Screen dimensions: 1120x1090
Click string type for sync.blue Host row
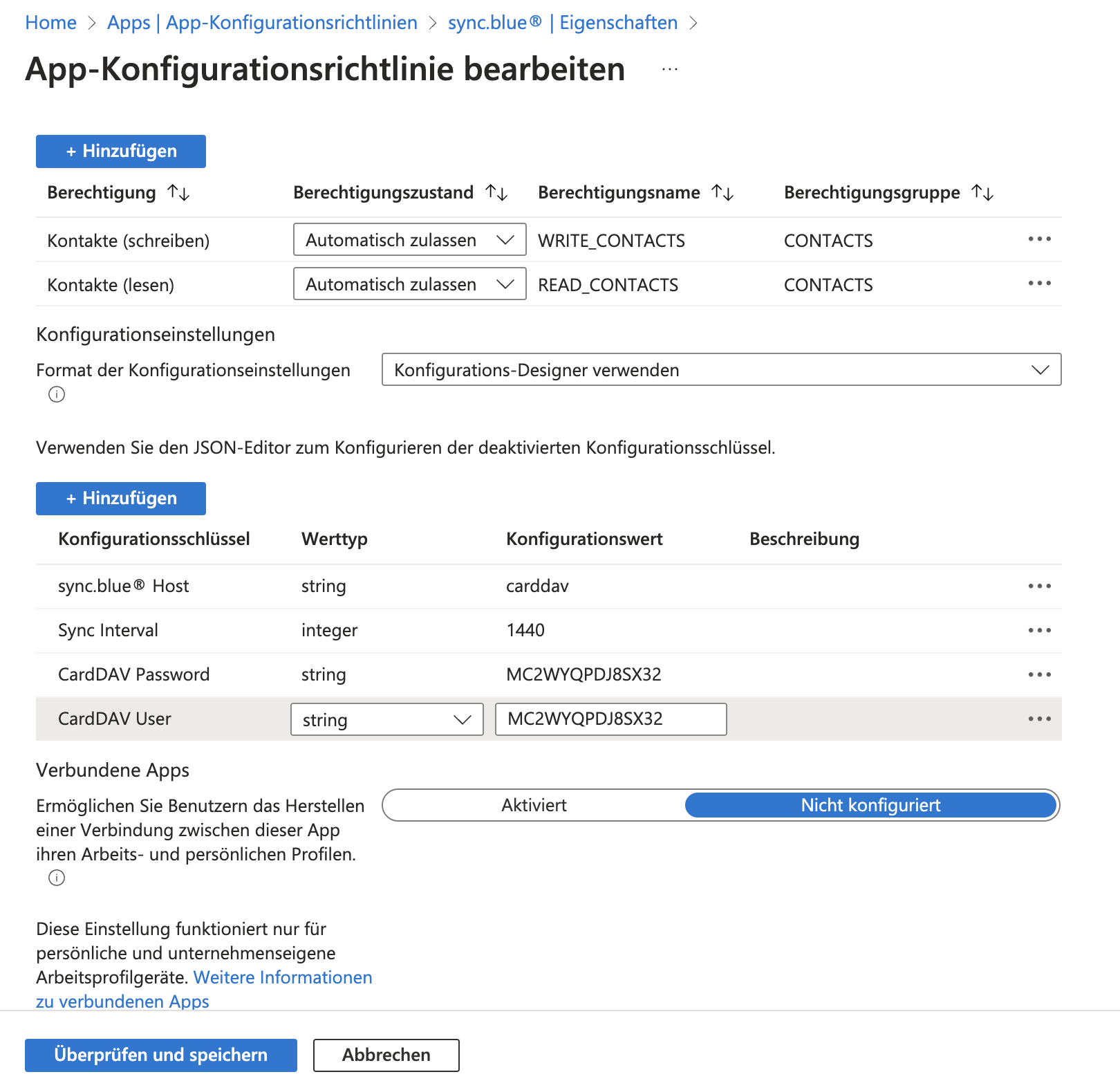point(324,586)
